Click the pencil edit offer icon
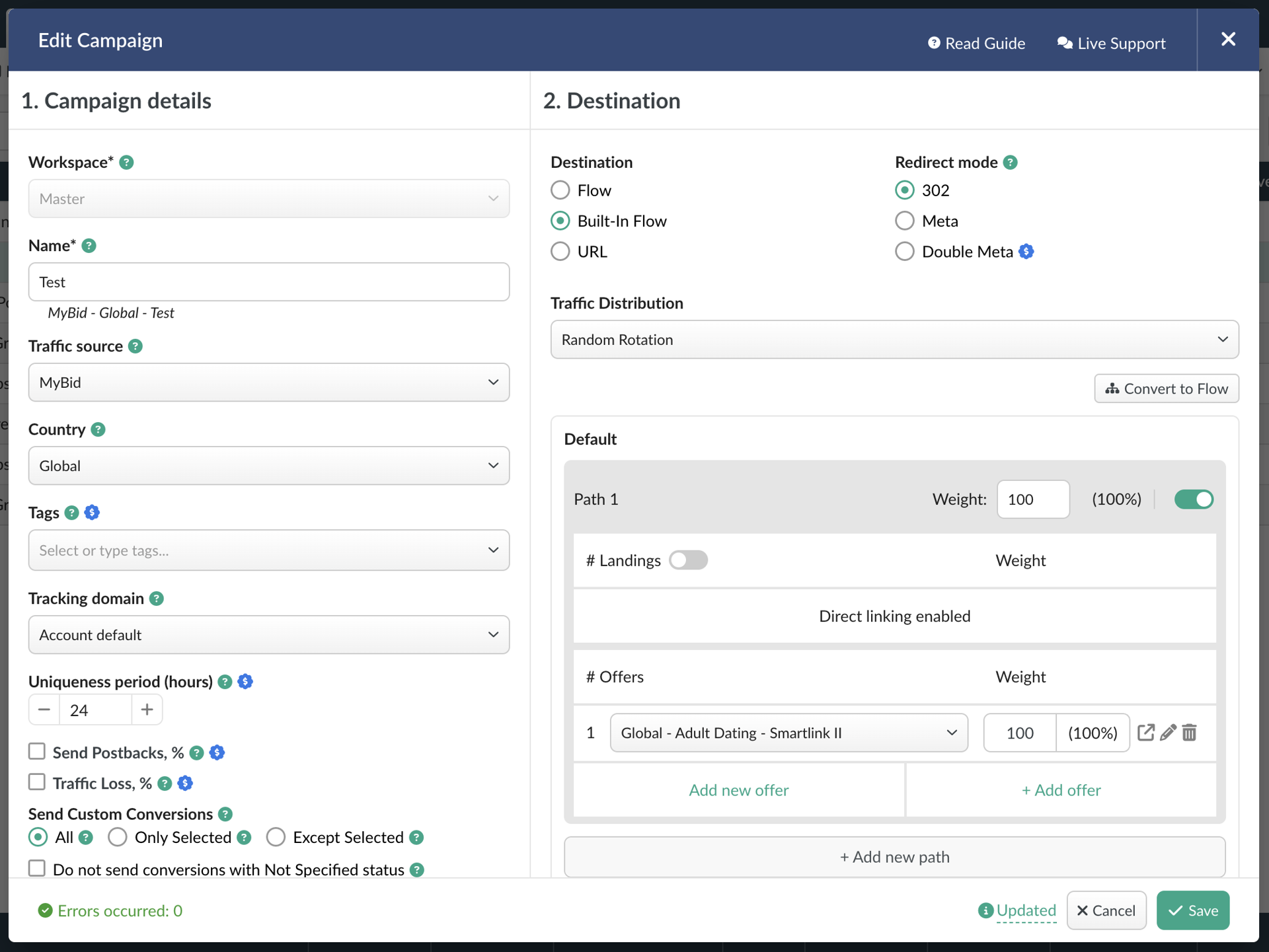The width and height of the screenshot is (1269, 952). pos(1168,732)
